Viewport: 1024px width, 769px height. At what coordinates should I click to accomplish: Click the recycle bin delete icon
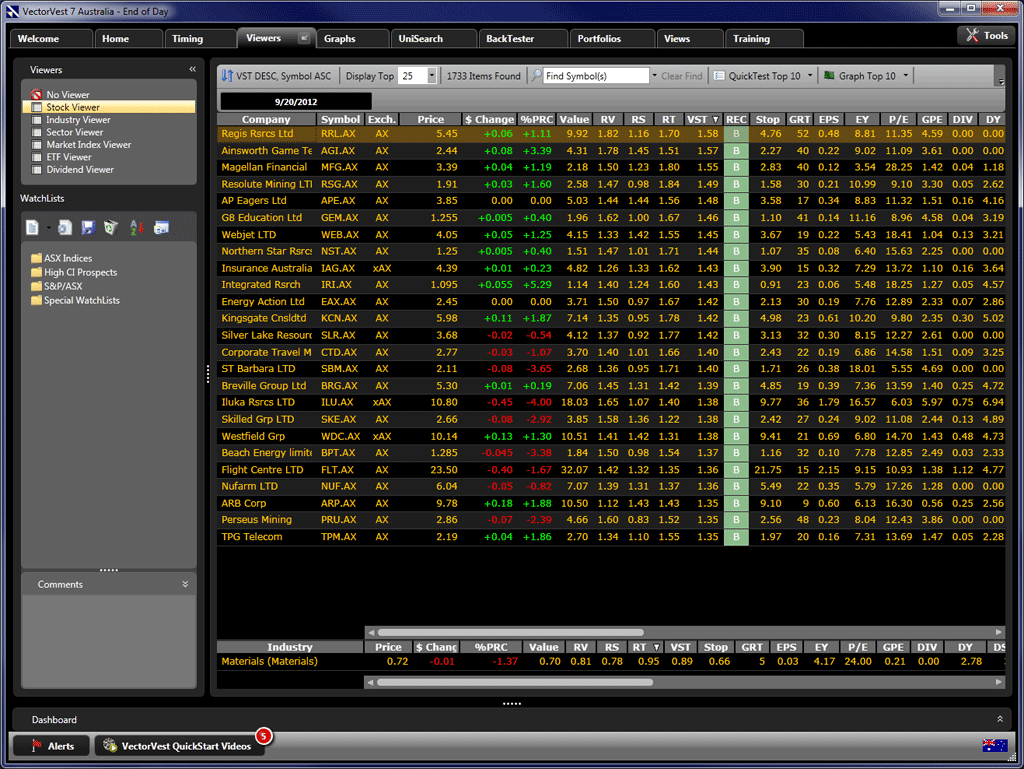click(111, 228)
